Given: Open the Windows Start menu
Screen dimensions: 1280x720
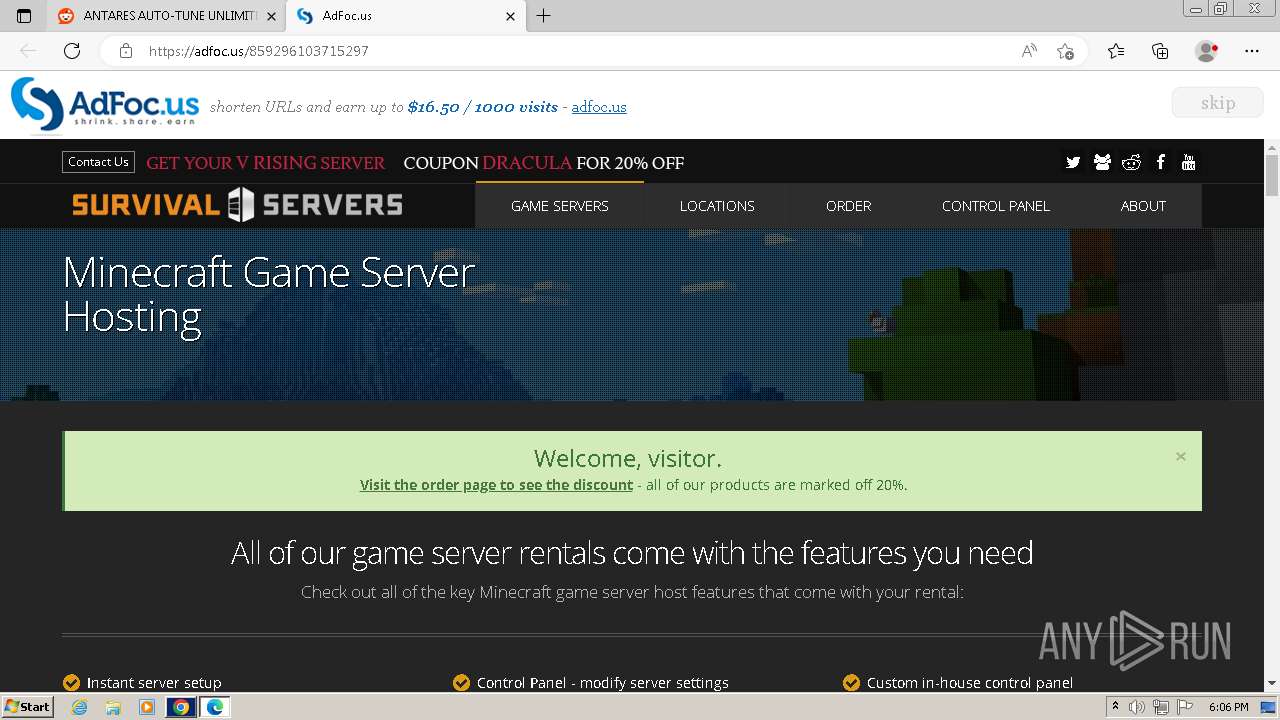Looking at the screenshot, I should [28, 707].
